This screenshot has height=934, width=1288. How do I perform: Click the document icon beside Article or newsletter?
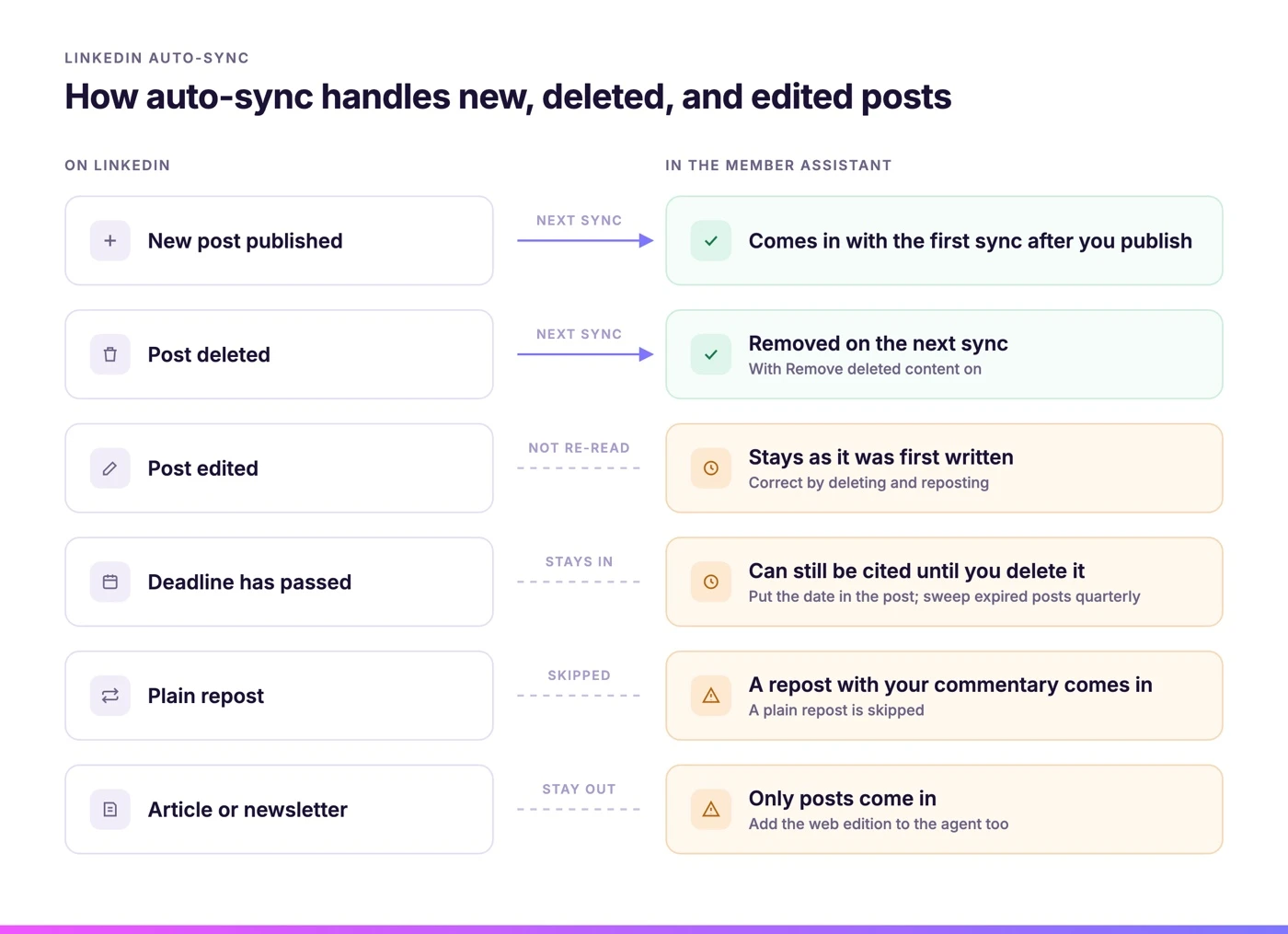click(109, 810)
